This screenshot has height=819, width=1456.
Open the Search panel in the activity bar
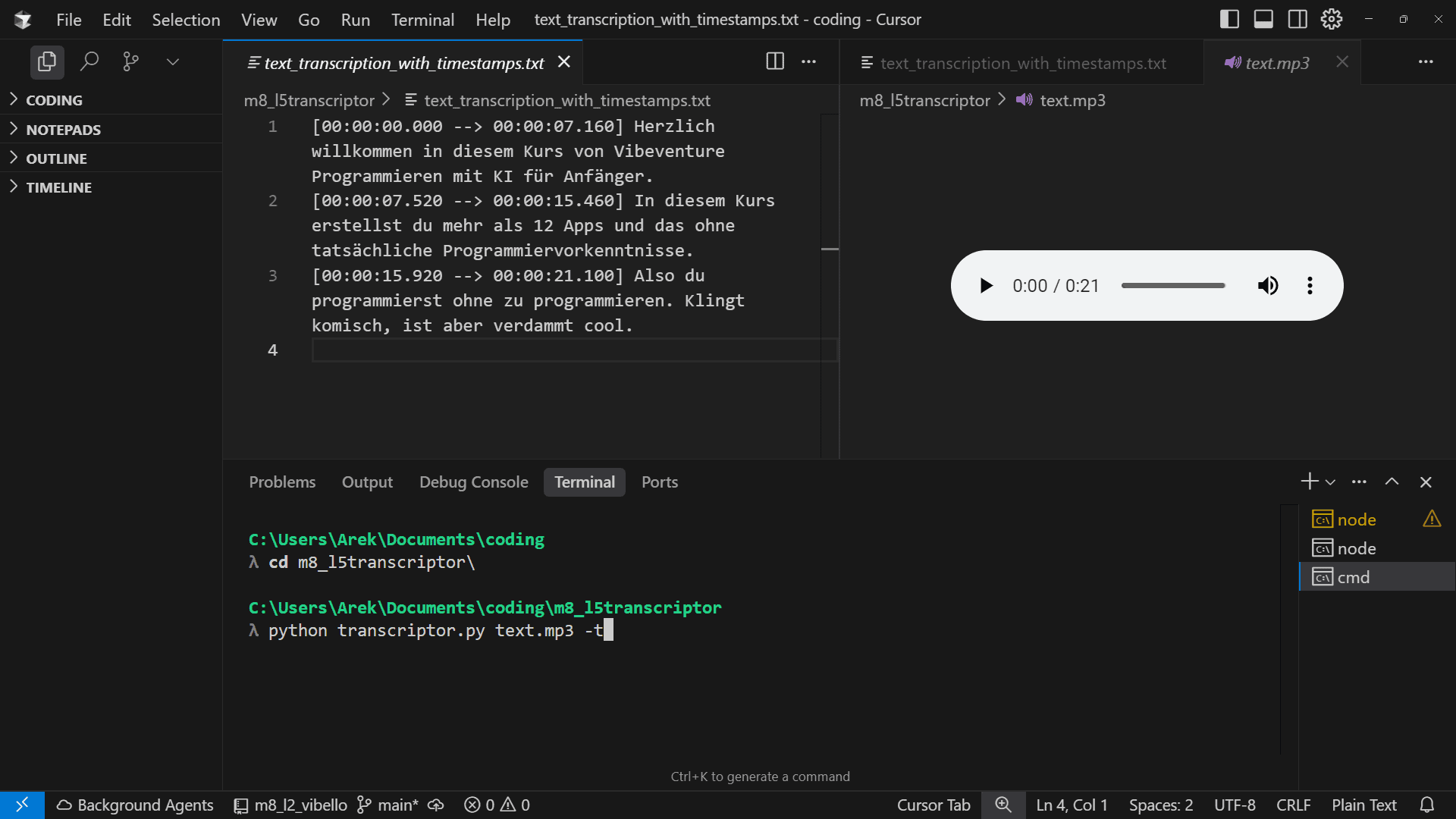click(x=89, y=61)
